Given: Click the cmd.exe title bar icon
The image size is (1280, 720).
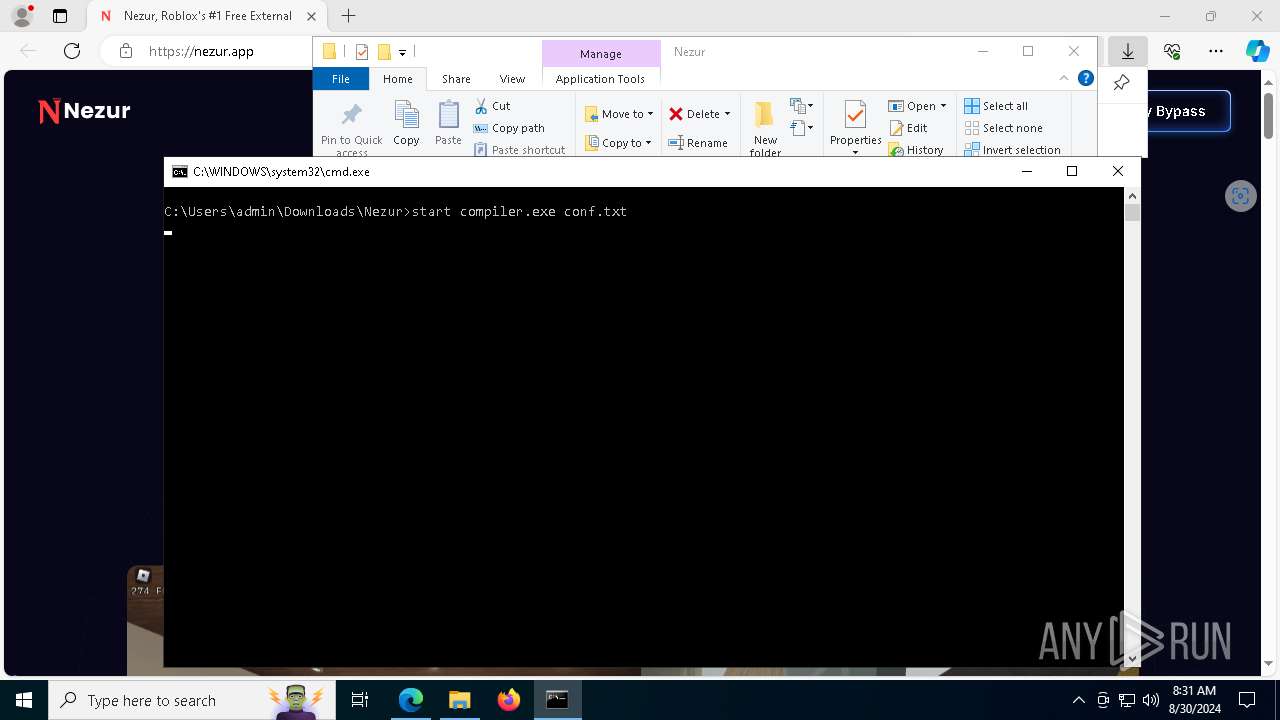Looking at the screenshot, I should (x=180, y=172).
